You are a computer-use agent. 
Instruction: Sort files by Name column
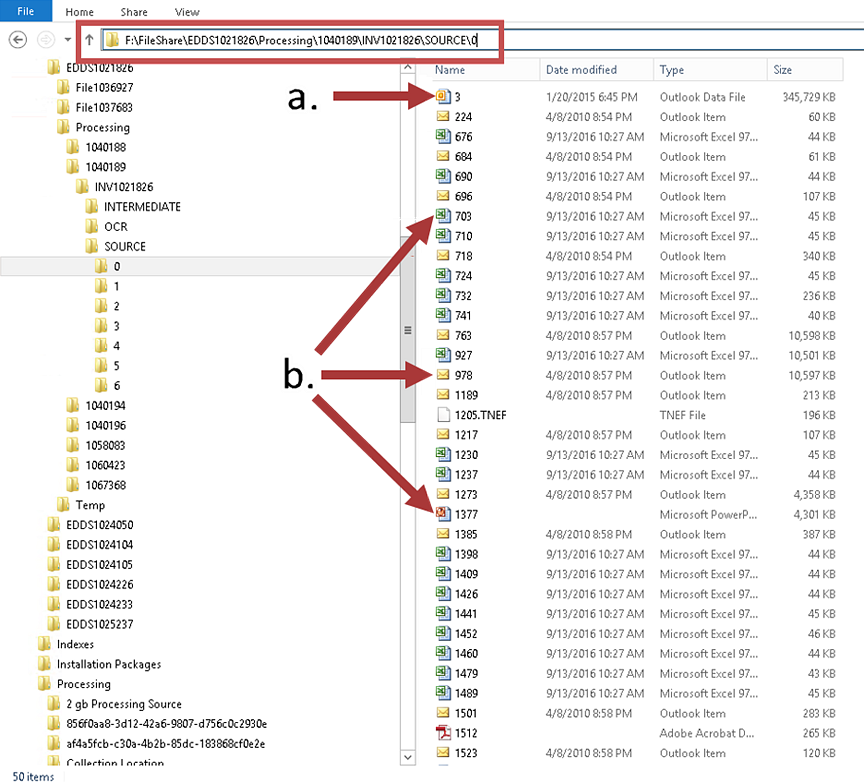point(484,70)
